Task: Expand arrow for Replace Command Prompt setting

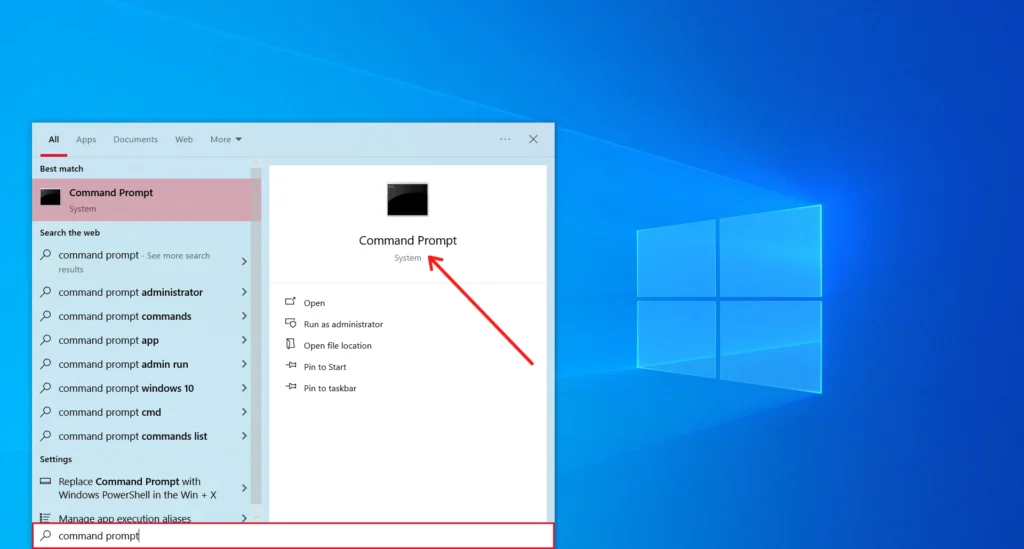Action: 244,488
